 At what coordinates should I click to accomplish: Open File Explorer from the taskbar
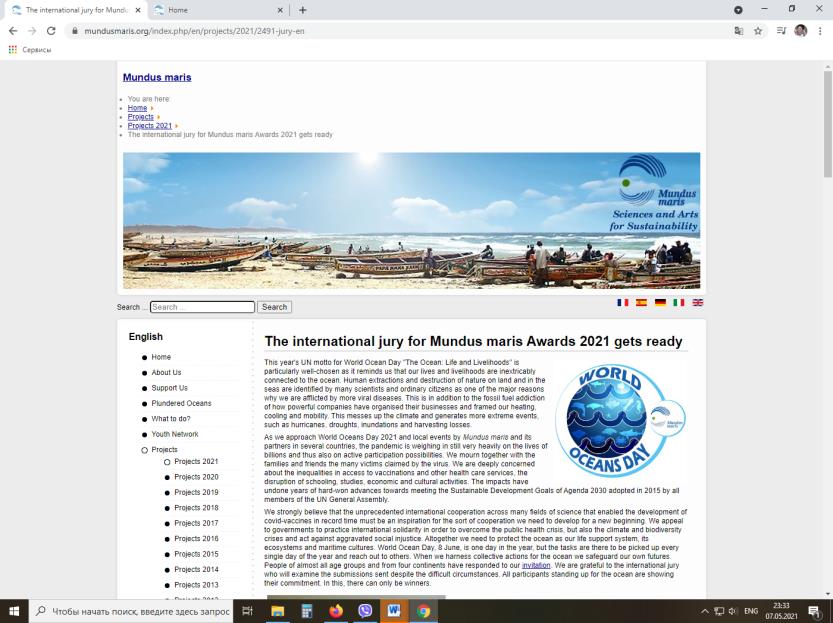pyautogui.click(x=277, y=611)
